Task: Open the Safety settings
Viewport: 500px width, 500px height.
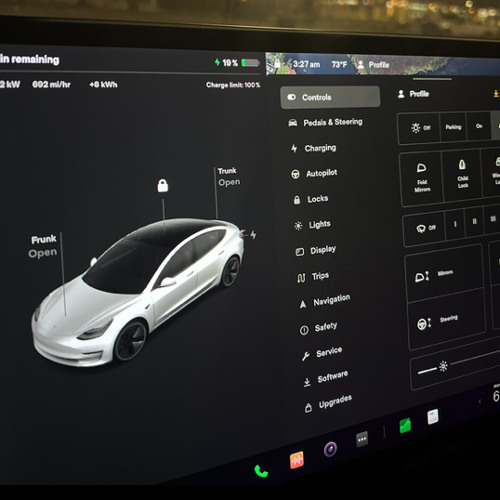Action: [x=318, y=328]
